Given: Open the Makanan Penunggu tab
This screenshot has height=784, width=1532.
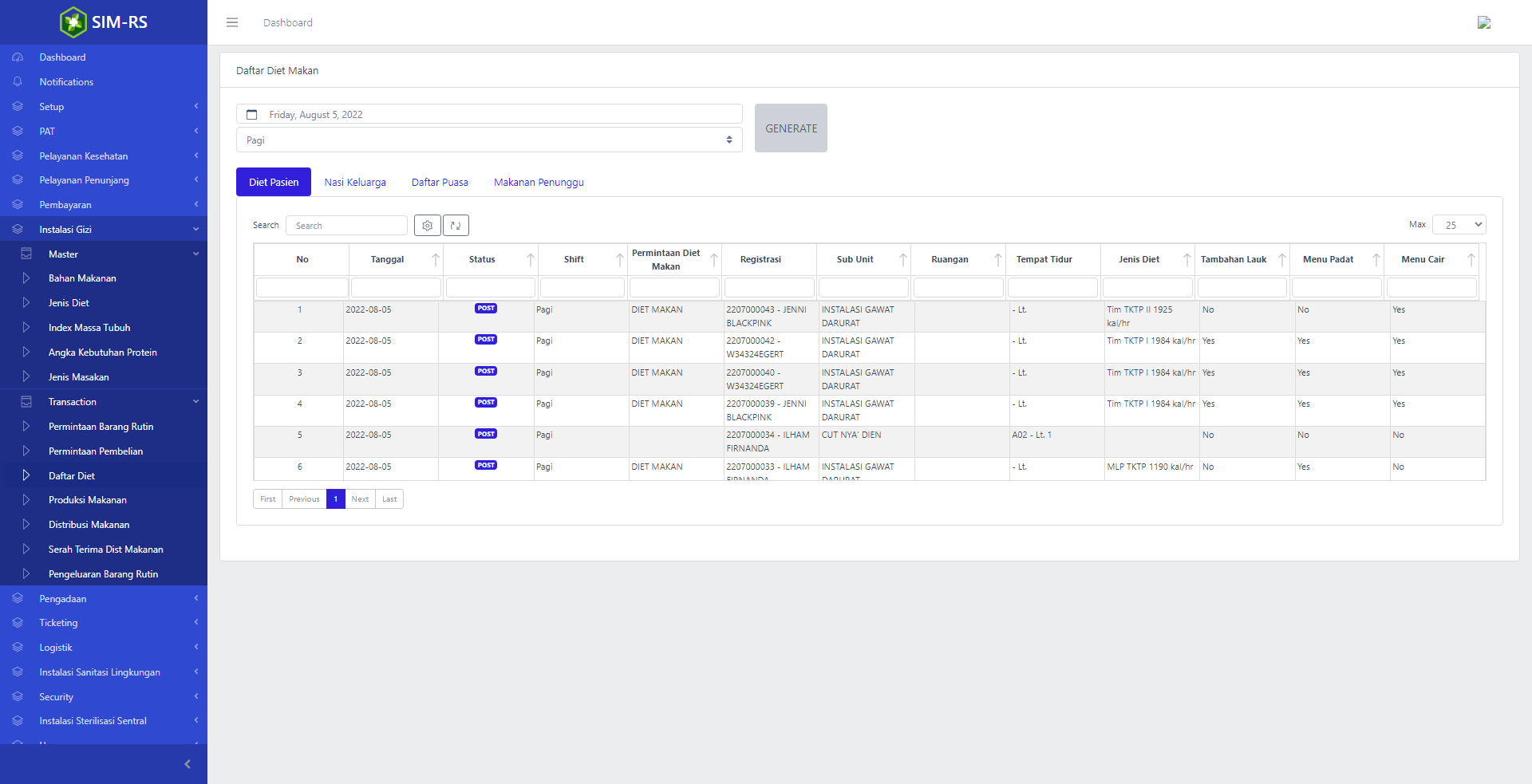Looking at the screenshot, I should (539, 183).
